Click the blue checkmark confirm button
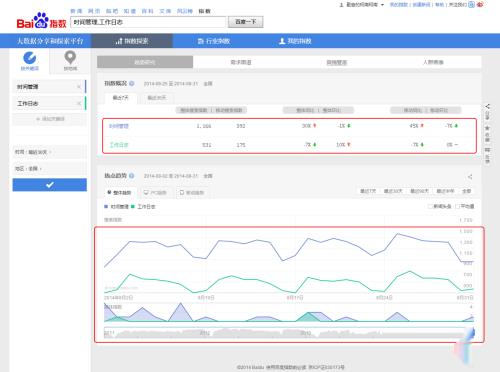 pyautogui.click(x=50, y=185)
